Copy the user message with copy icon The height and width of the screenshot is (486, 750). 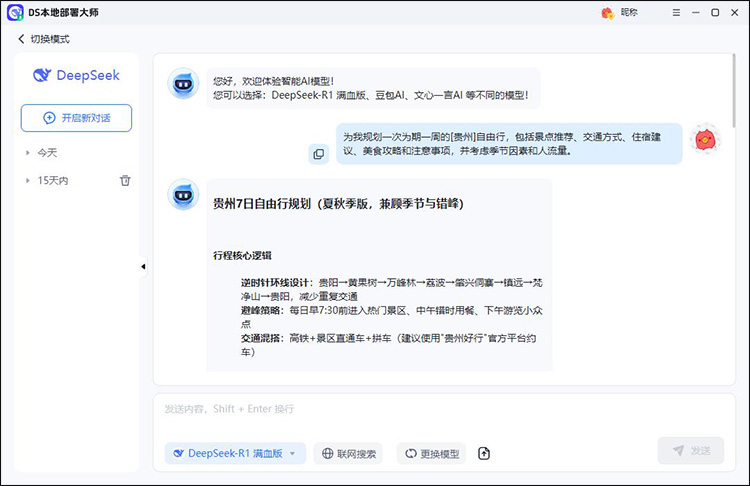(x=319, y=154)
